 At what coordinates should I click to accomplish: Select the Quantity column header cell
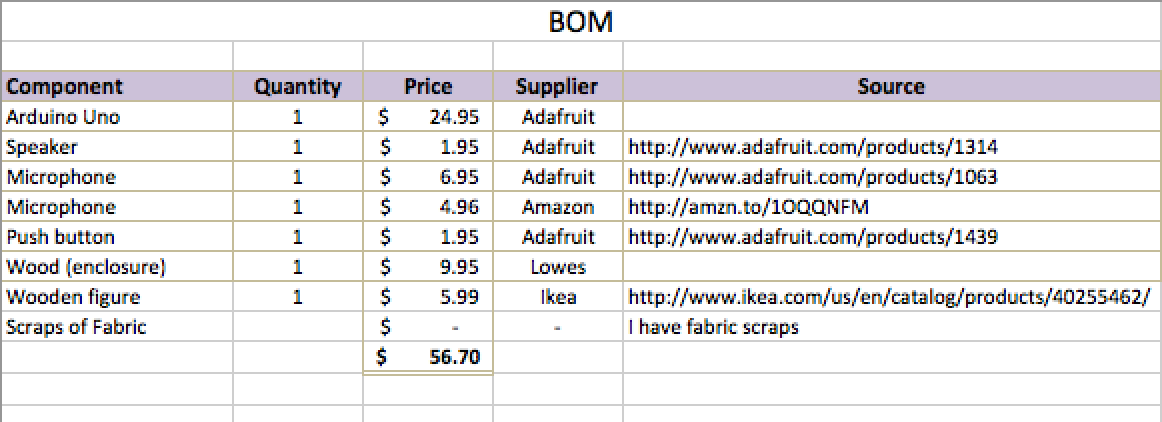click(297, 86)
